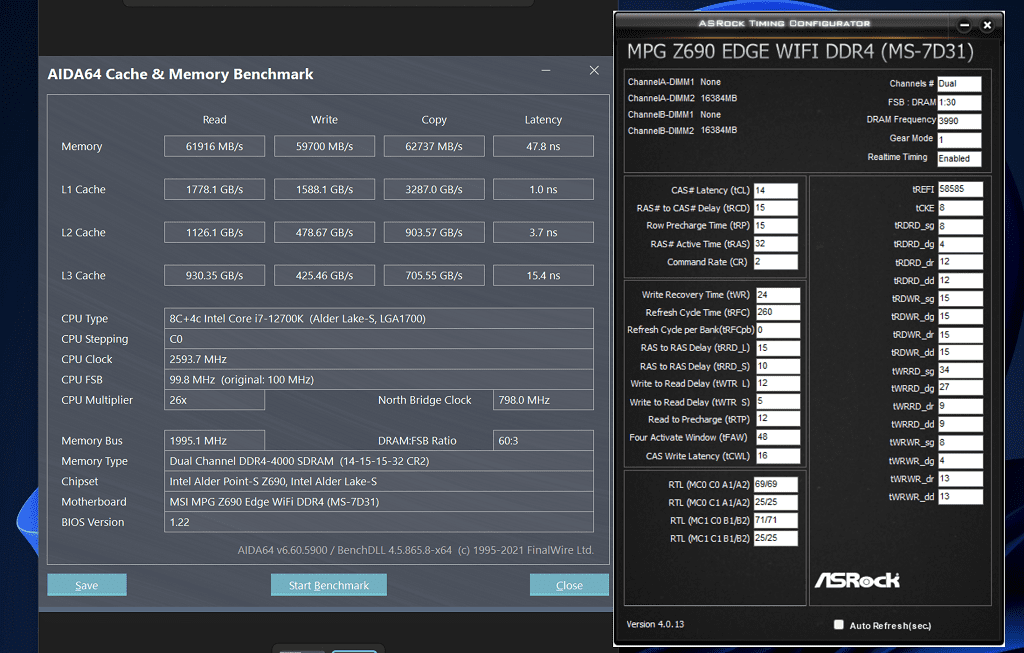This screenshot has height=653, width=1024.
Task: Enable the Auto Refresh(sec) checkbox
Action: [839, 625]
